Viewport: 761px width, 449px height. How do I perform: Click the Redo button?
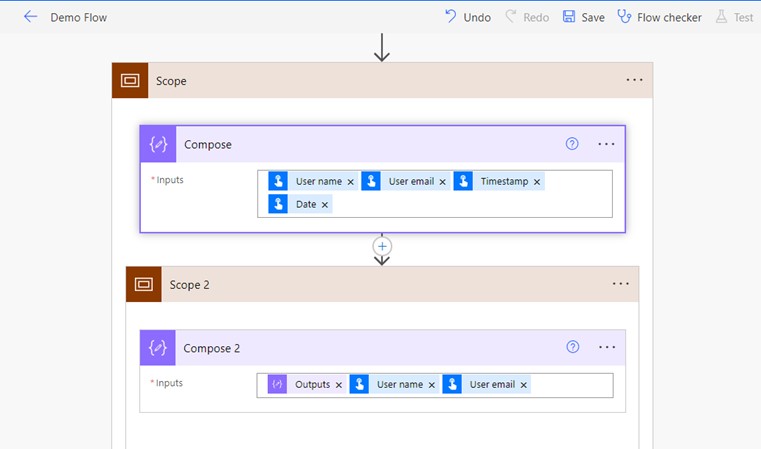coord(527,17)
